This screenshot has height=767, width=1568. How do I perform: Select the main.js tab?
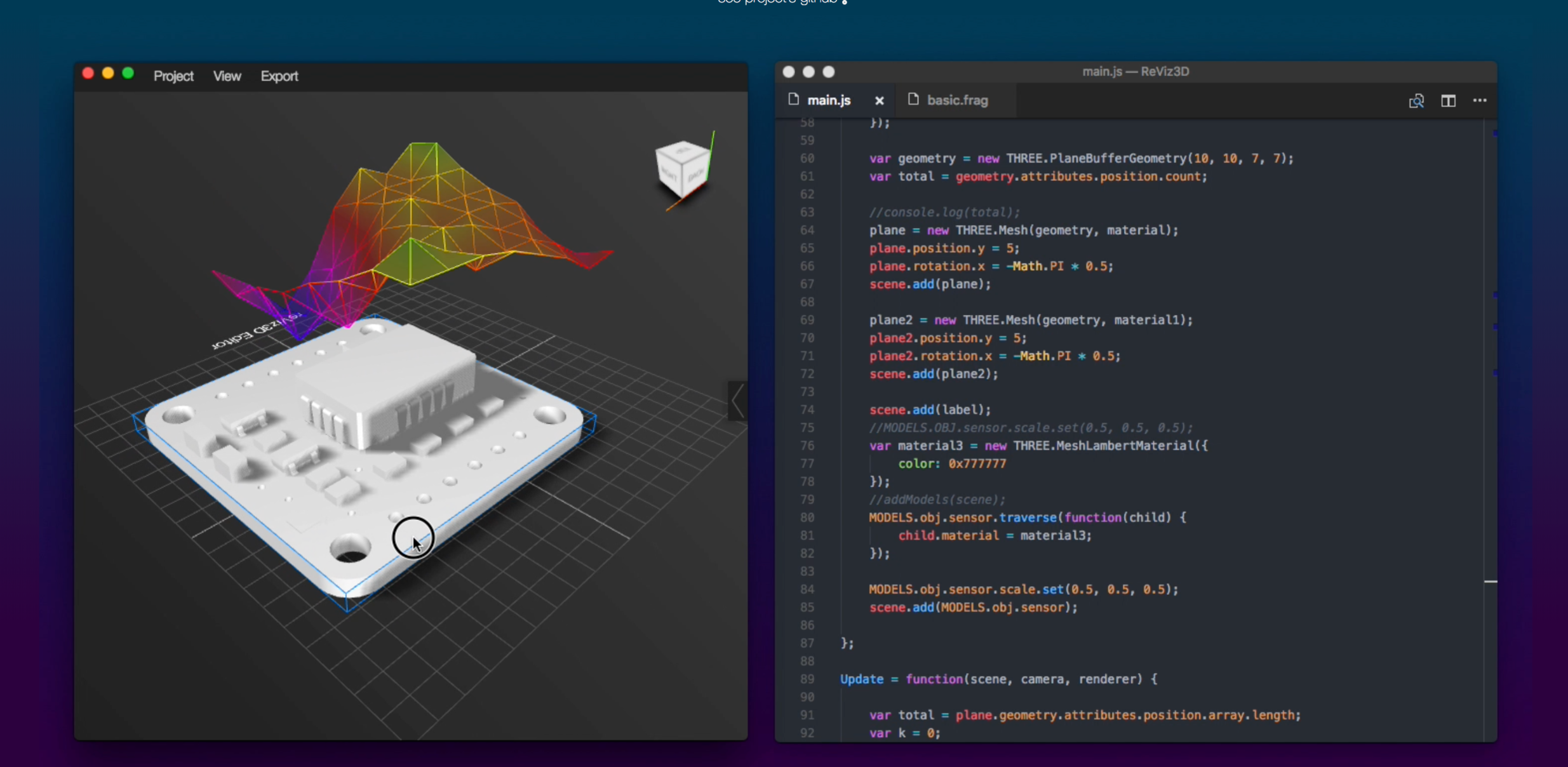pos(828,100)
